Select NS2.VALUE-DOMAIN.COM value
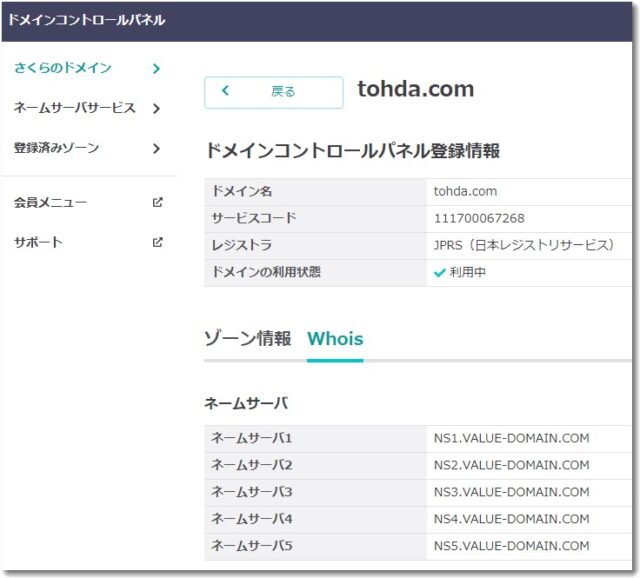 [x=511, y=465]
